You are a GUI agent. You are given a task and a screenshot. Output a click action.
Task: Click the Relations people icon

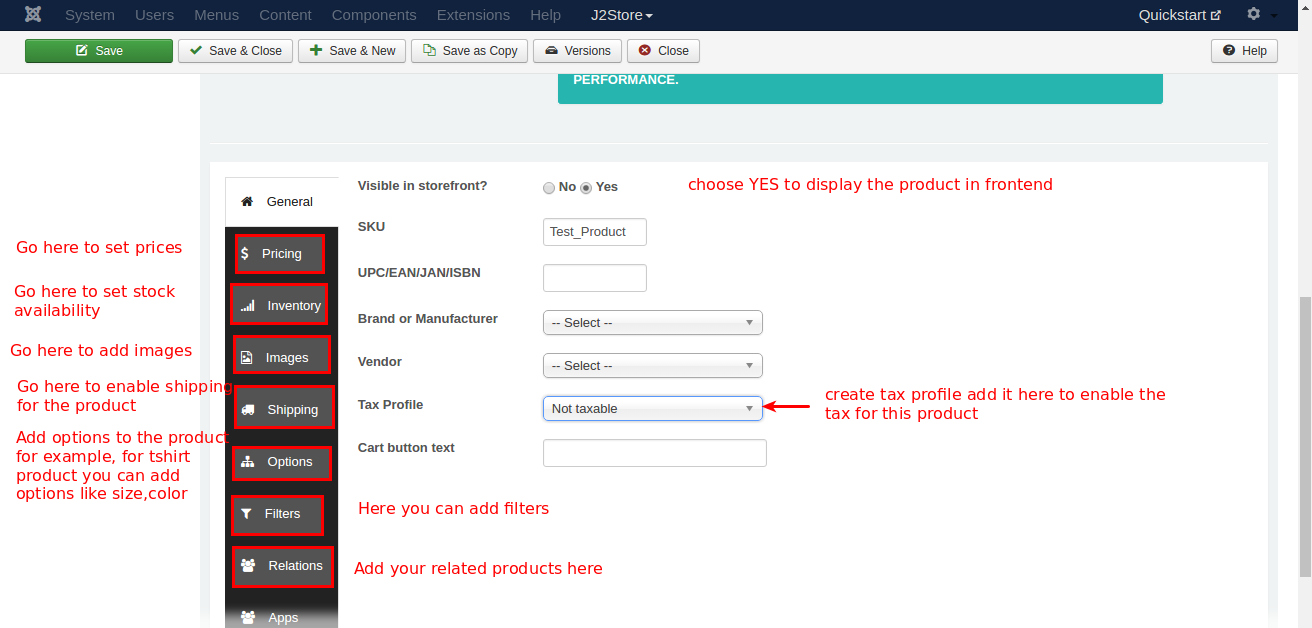tap(248, 566)
